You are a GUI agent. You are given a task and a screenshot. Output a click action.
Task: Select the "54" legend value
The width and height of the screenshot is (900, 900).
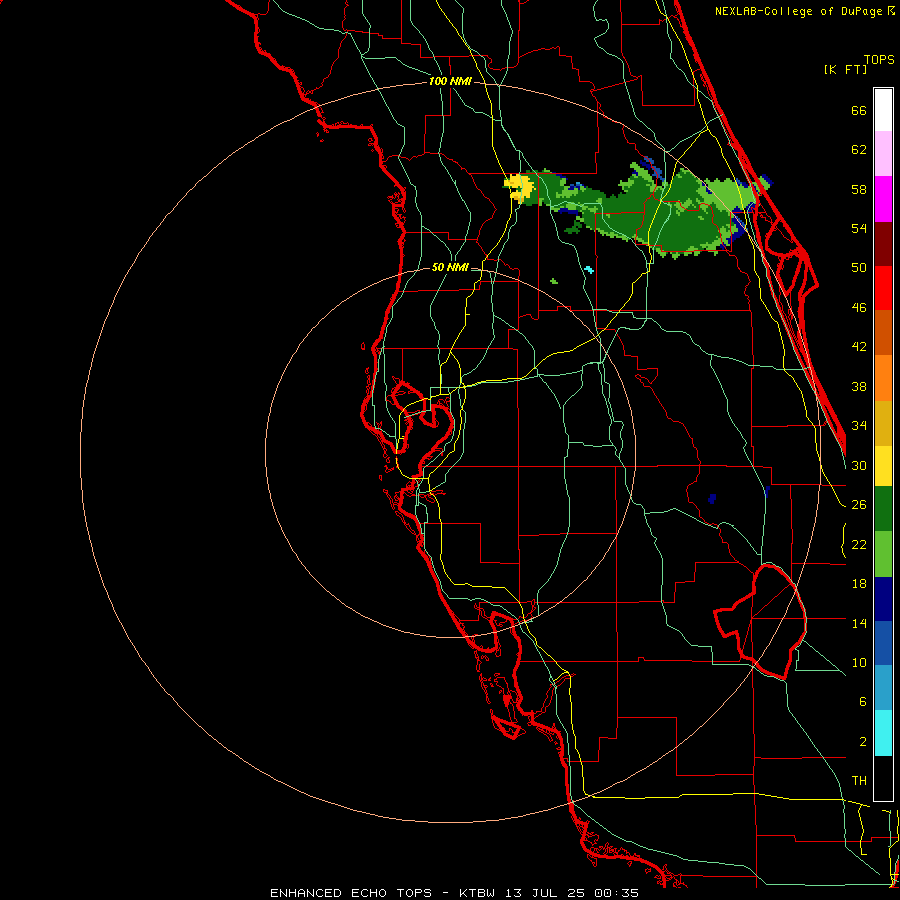pyautogui.click(x=859, y=228)
